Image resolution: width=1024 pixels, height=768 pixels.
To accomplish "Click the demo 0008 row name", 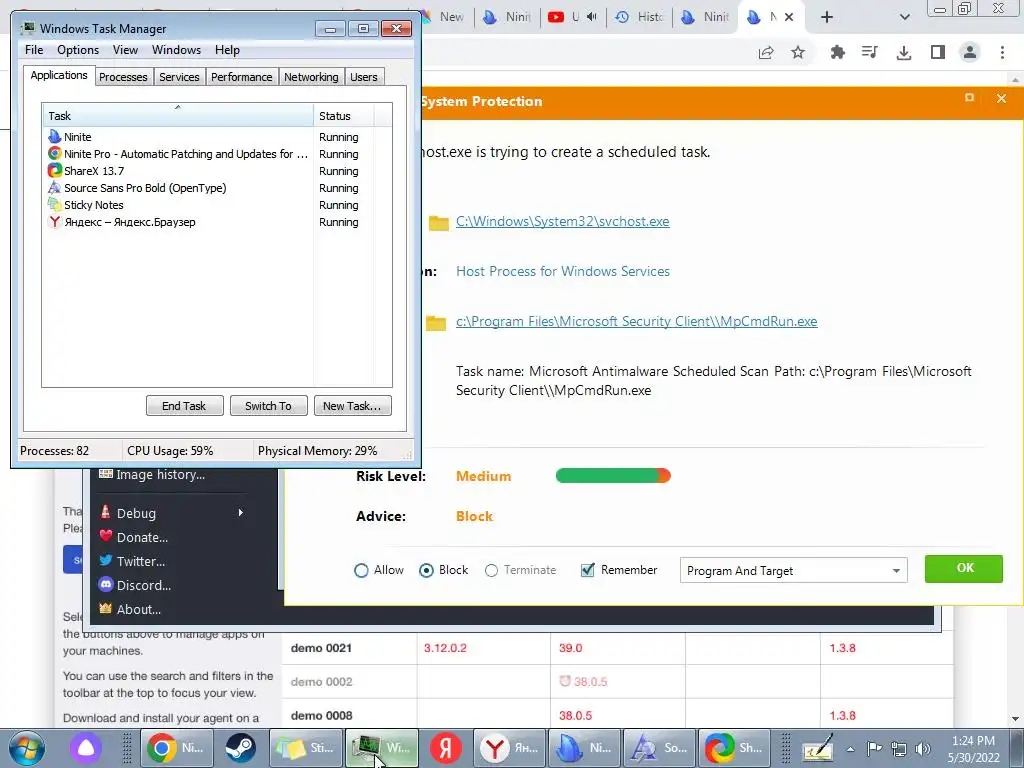I will 321,716.
